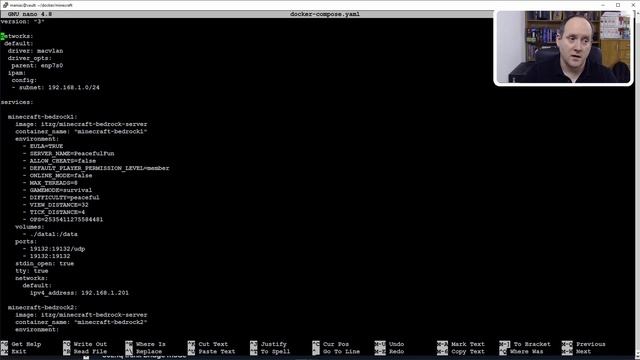Place cursor on networks: line at top
The height and width of the screenshot is (360, 640).
pyautogui.click(x=17, y=36)
